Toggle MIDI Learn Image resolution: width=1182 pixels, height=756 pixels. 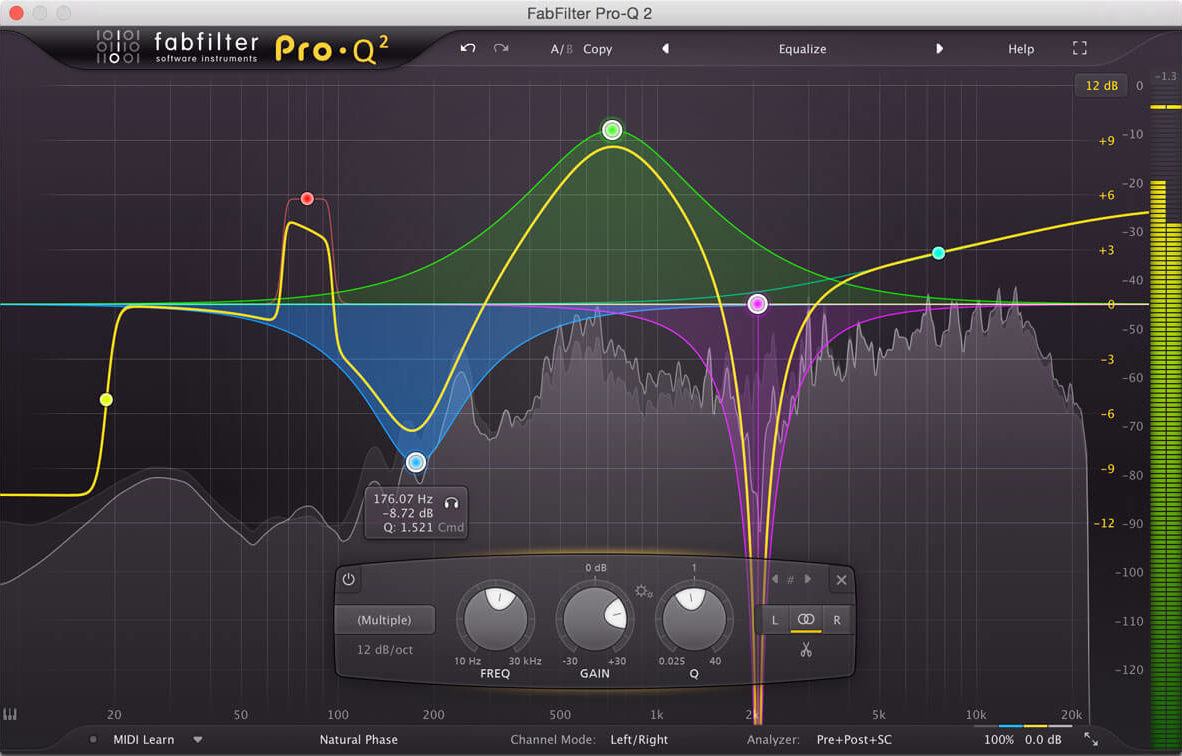tap(143, 739)
